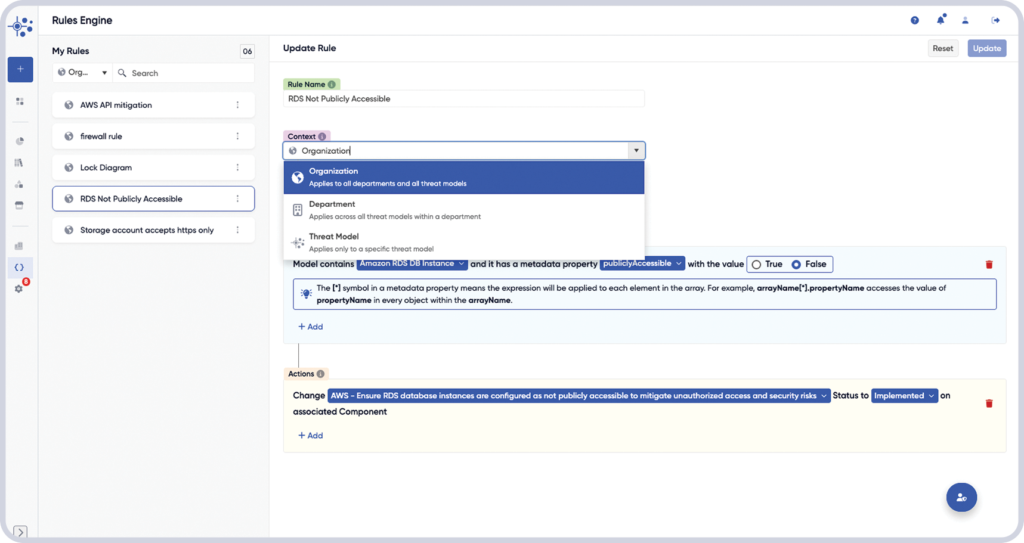This screenshot has height=543, width=1024.
Task: Open the Rules Engine braces icon in sidebar
Action: point(20,267)
